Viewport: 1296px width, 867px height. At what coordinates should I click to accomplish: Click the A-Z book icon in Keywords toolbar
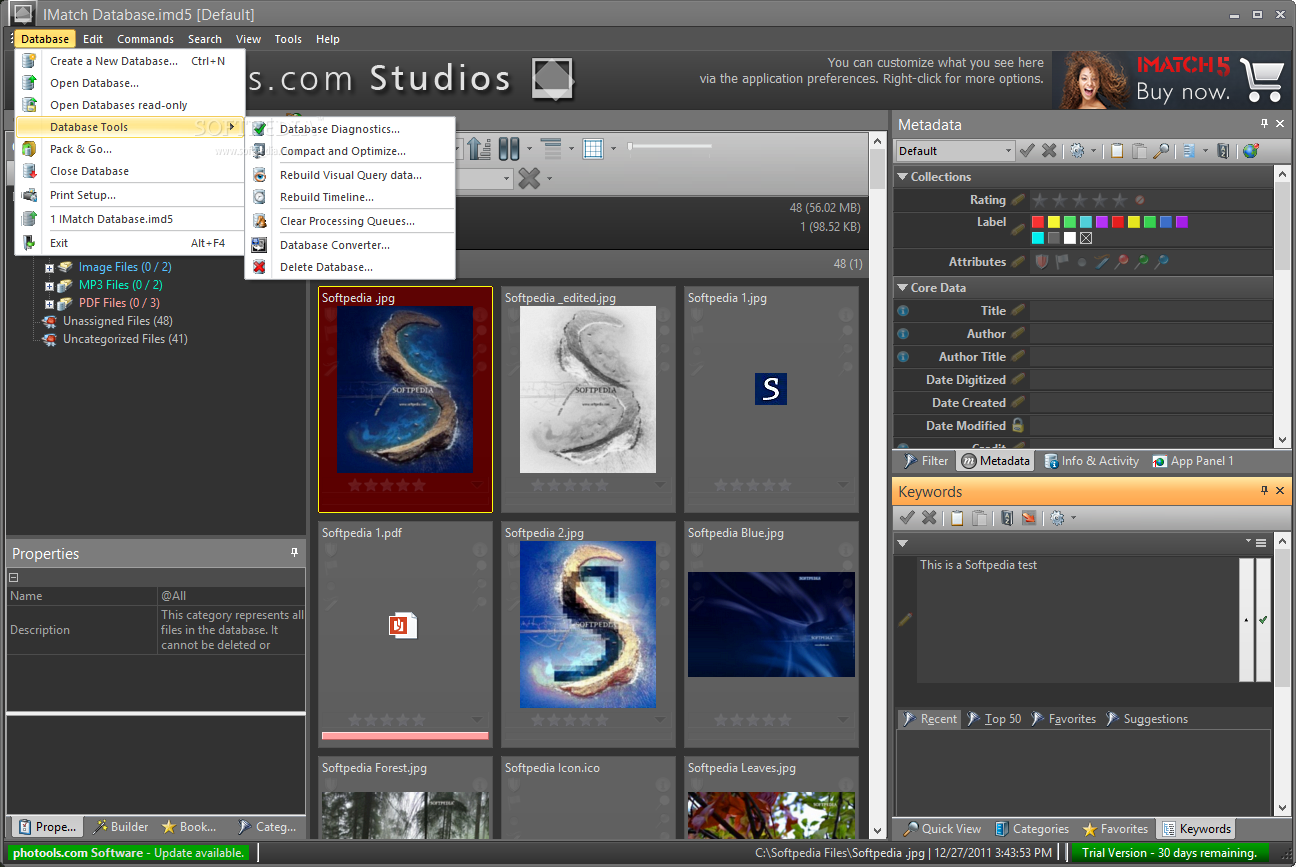tap(1007, 518)
